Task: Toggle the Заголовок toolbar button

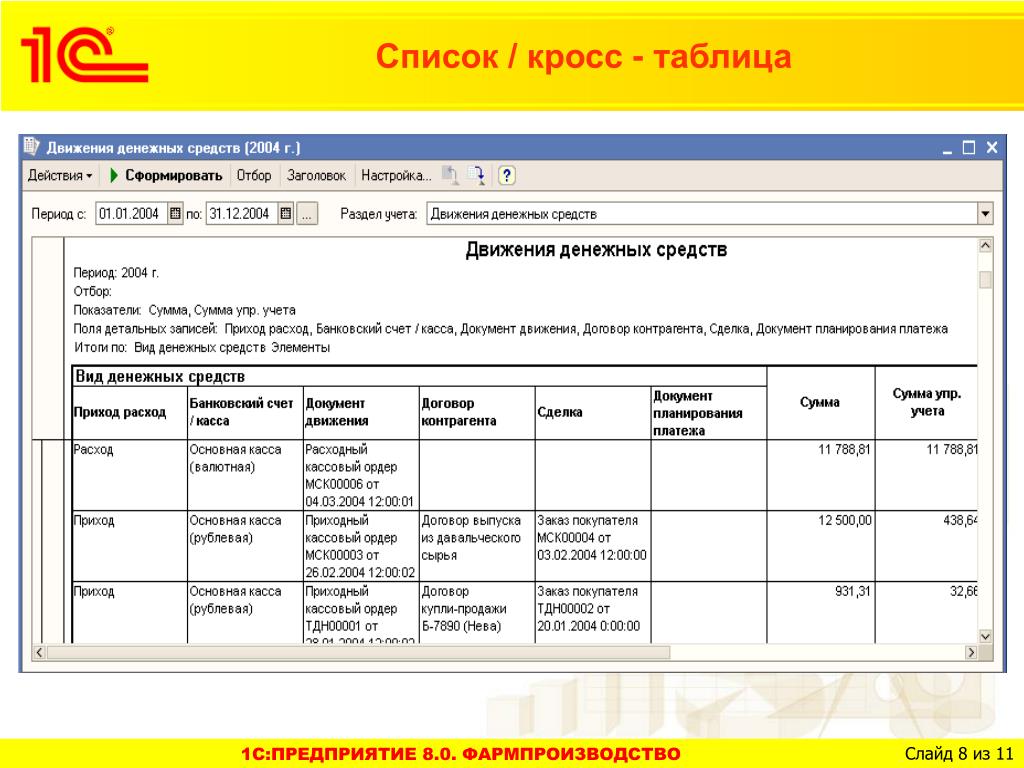Action: pyautogui.click(x=316, y=176)
